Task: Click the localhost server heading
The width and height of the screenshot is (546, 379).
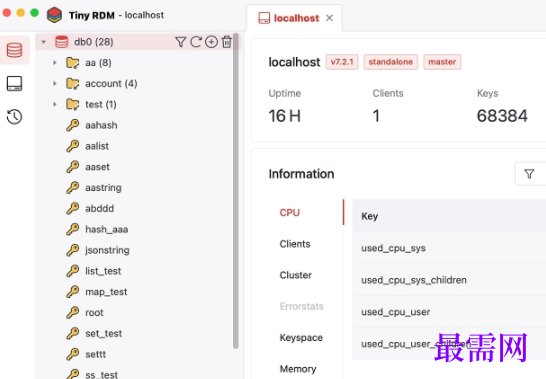Action: (294, 62)
